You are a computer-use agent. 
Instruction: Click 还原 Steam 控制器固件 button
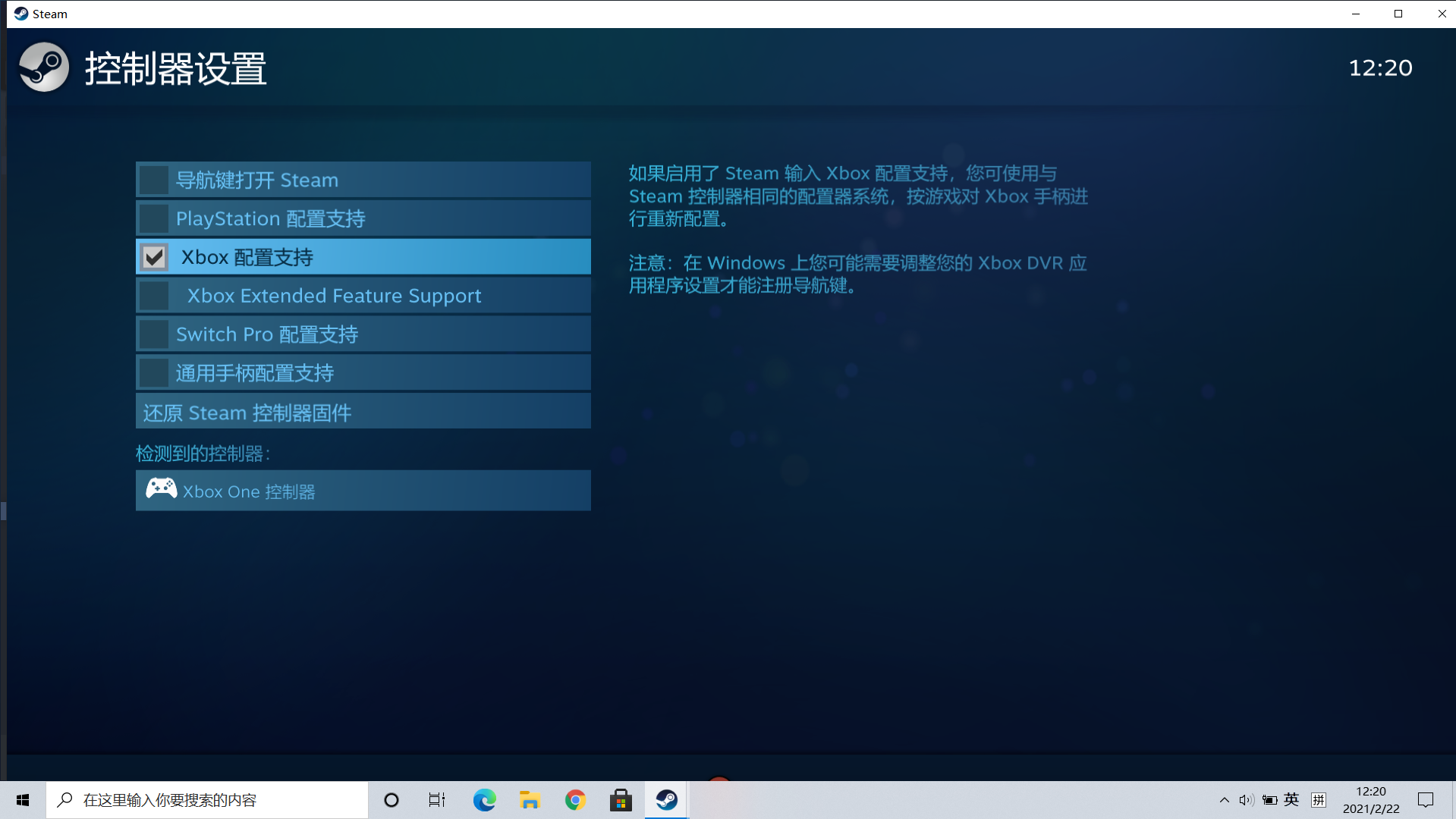[x=363, y=412]
